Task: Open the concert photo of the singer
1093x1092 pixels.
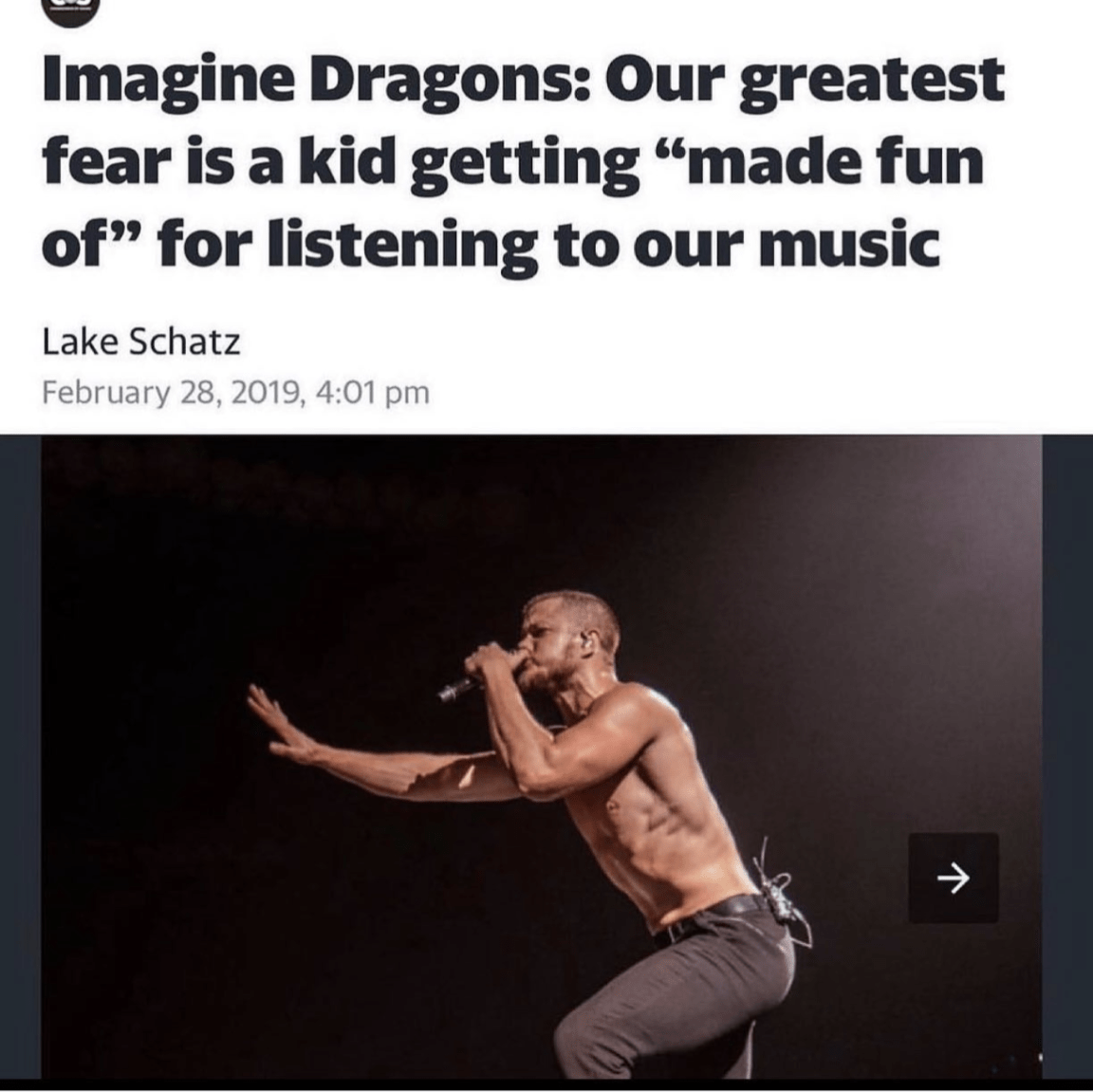Action: (542, 756)
